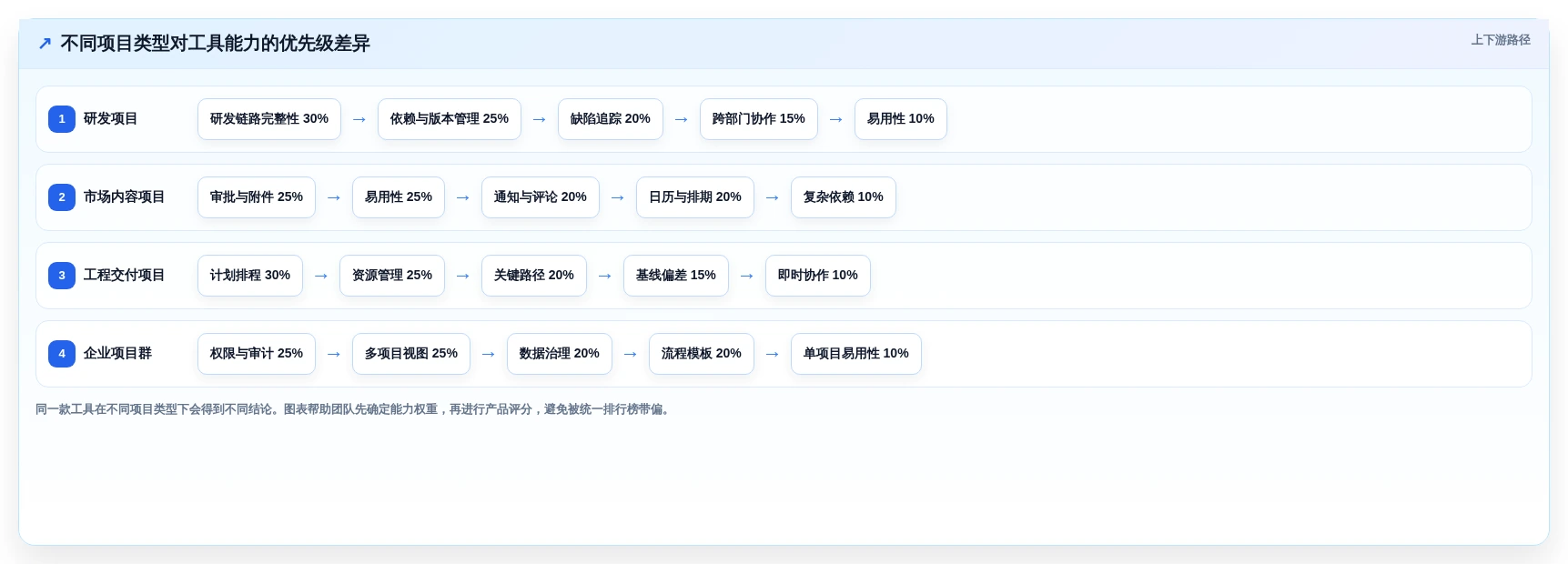Click the 即时协作 10% chip
Screen dimensions: 1568x564
coord(818,276)
